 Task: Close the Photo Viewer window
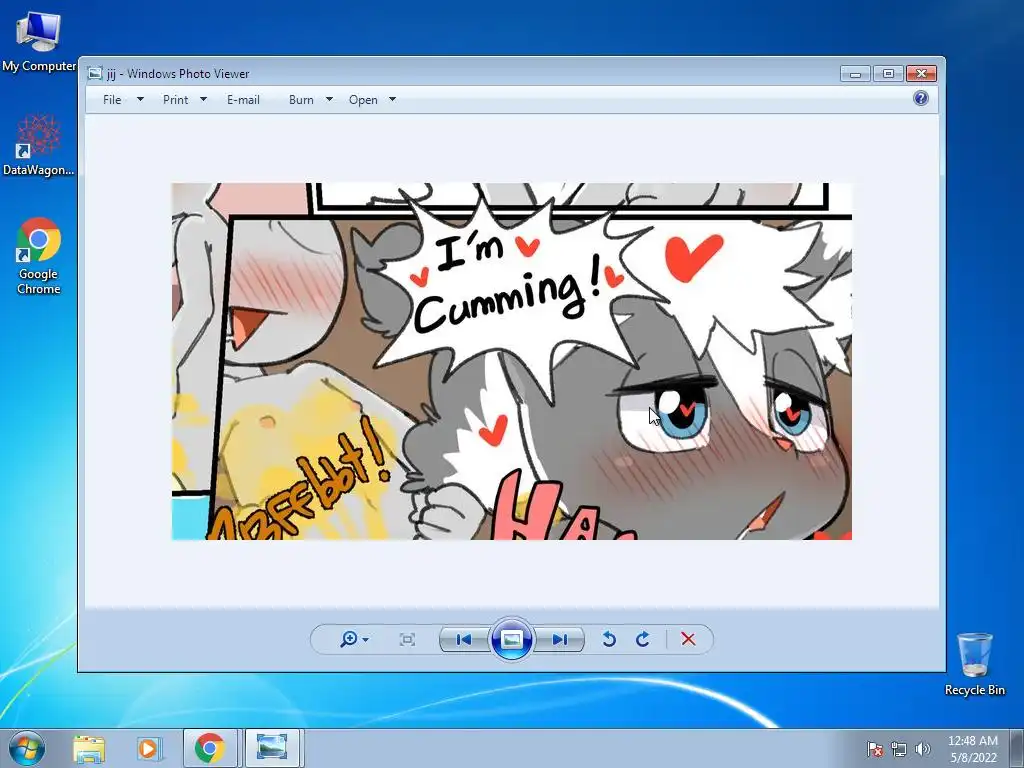pos(921,73)
